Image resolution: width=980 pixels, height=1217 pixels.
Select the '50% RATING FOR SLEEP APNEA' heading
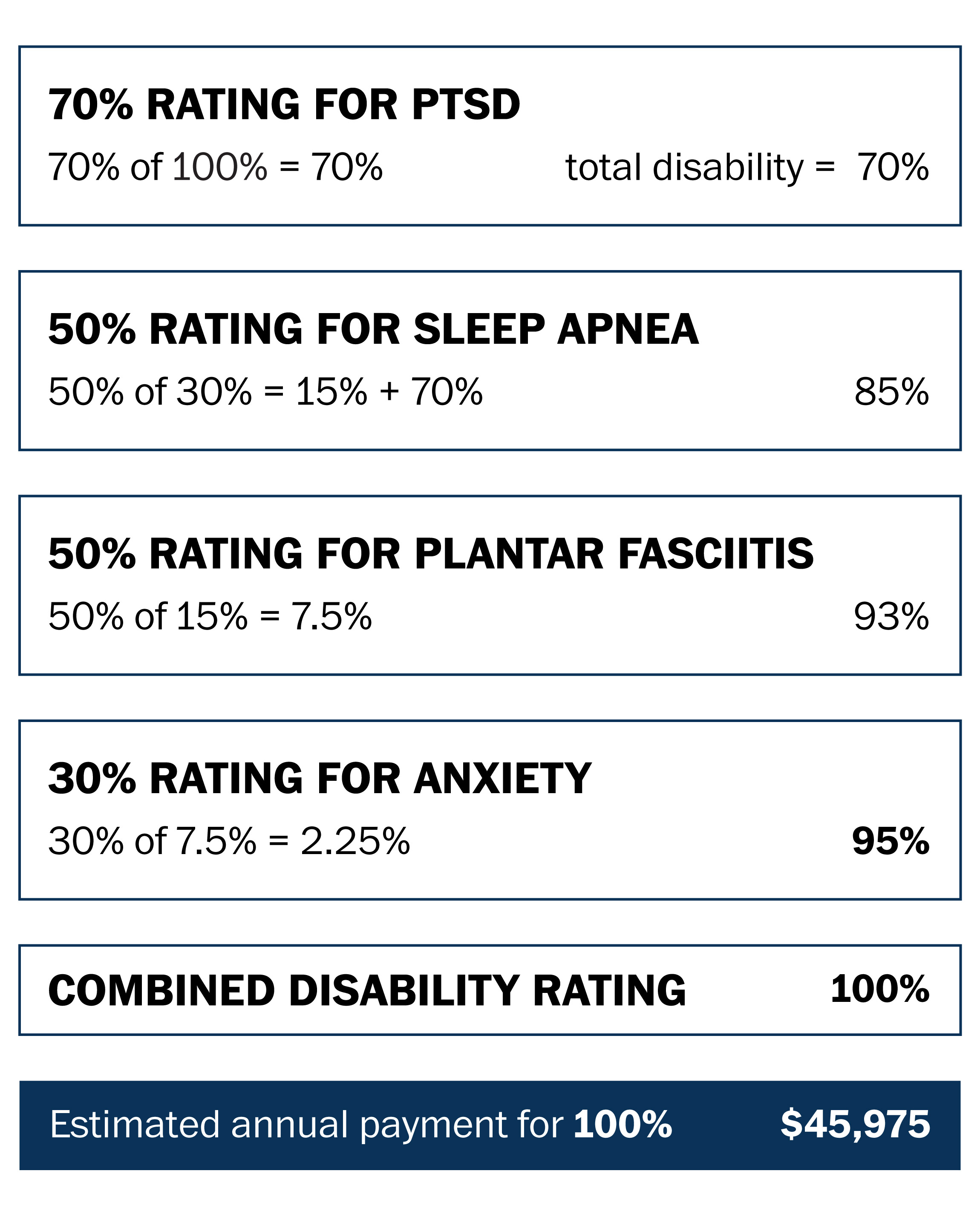tap(373, 329)
